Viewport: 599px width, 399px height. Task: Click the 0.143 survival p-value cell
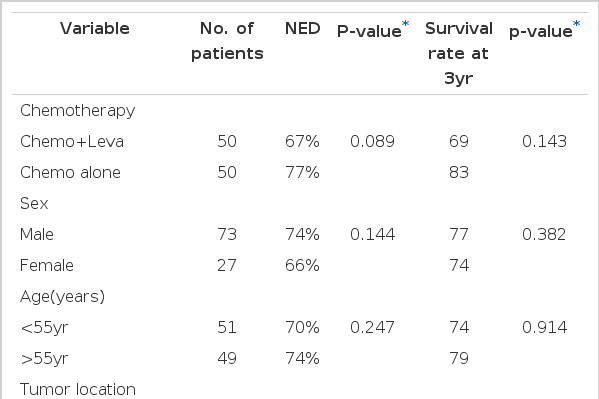pyautogui.click(x=544, y=142)
